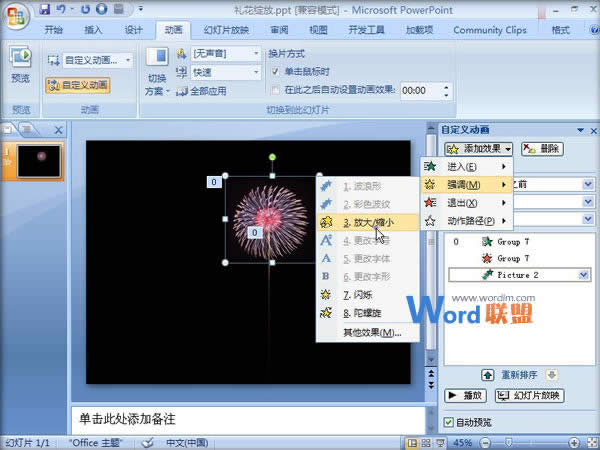Apply to all slides (全部应用)
The width and height of the screenshot is (600, 450).
pyautogui.click(x=202, y=91)
